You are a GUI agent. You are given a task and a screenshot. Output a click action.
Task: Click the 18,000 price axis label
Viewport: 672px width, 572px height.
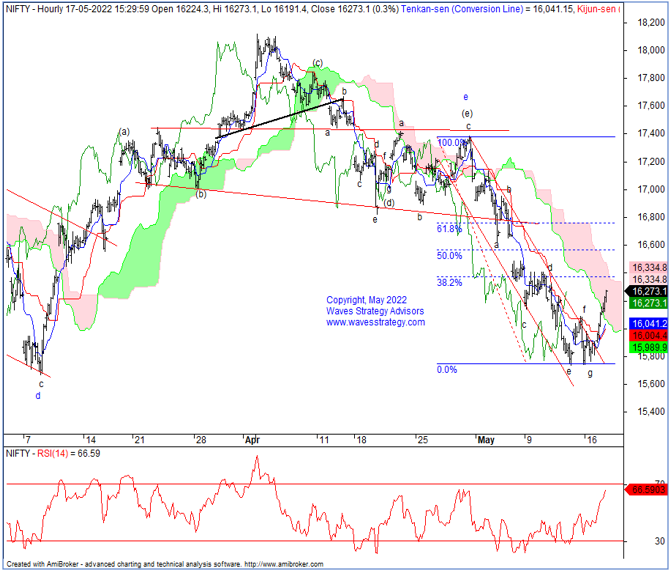[651, 51]
